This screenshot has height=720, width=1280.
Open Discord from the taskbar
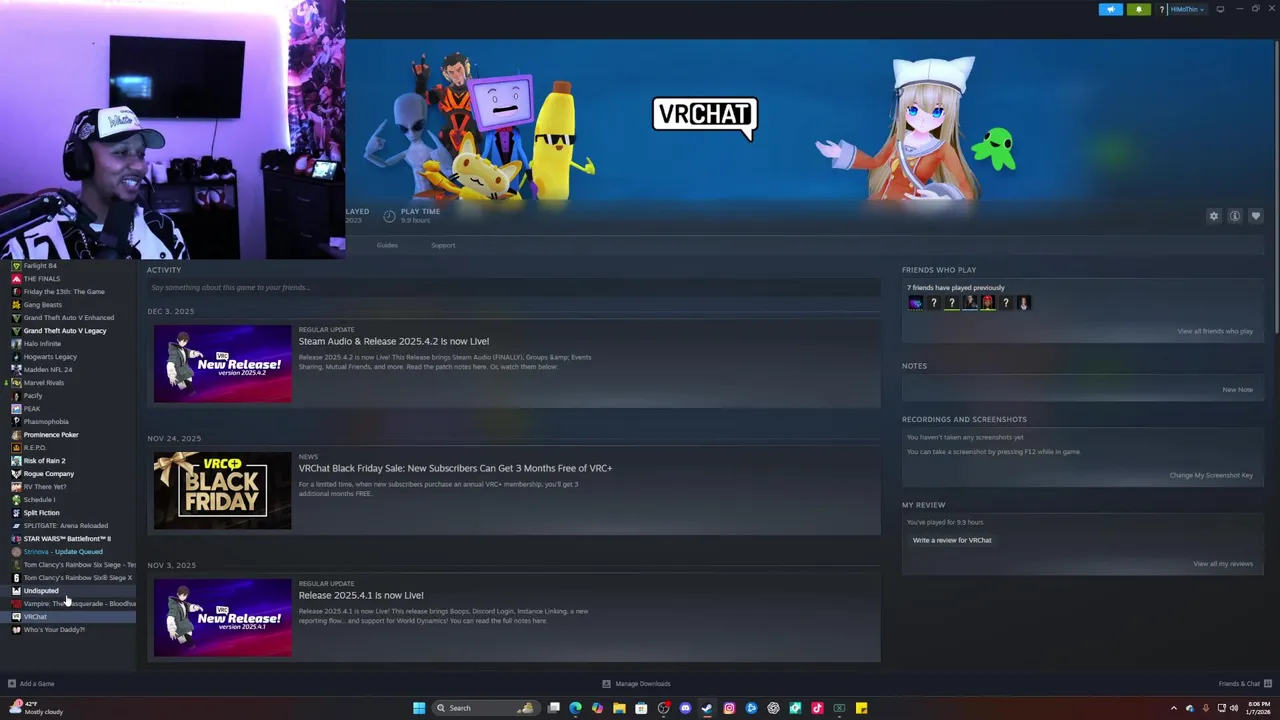click(x=685, y=708)
